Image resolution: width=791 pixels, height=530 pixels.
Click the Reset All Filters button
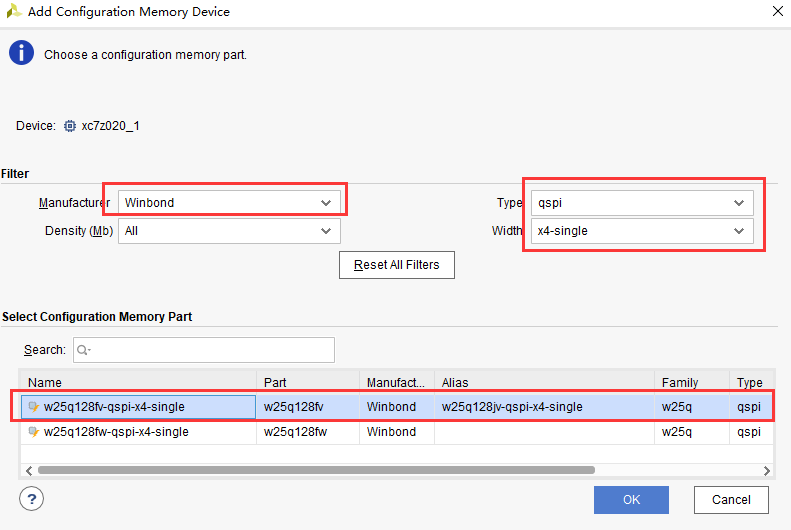click(x=397, y=265)
